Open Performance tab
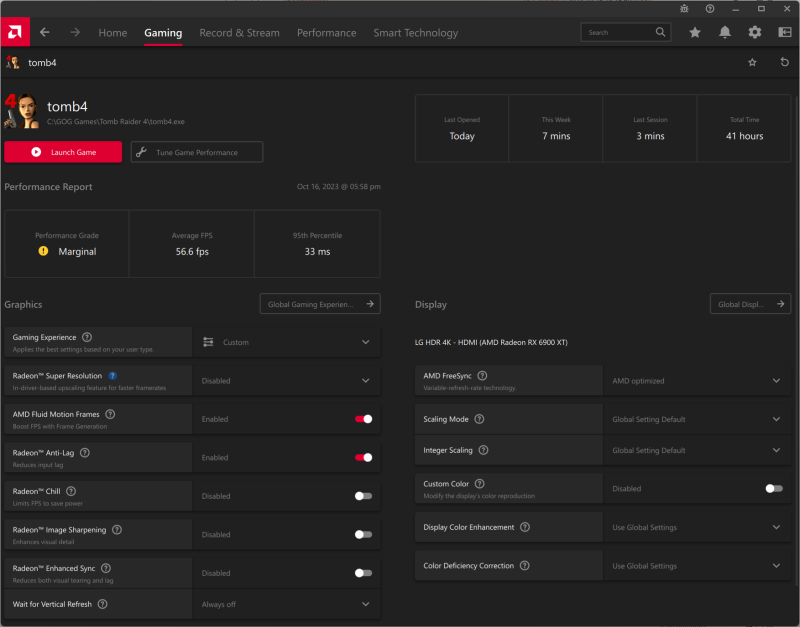Viewport: 800px width, 627px height. (x=327, y=33)
